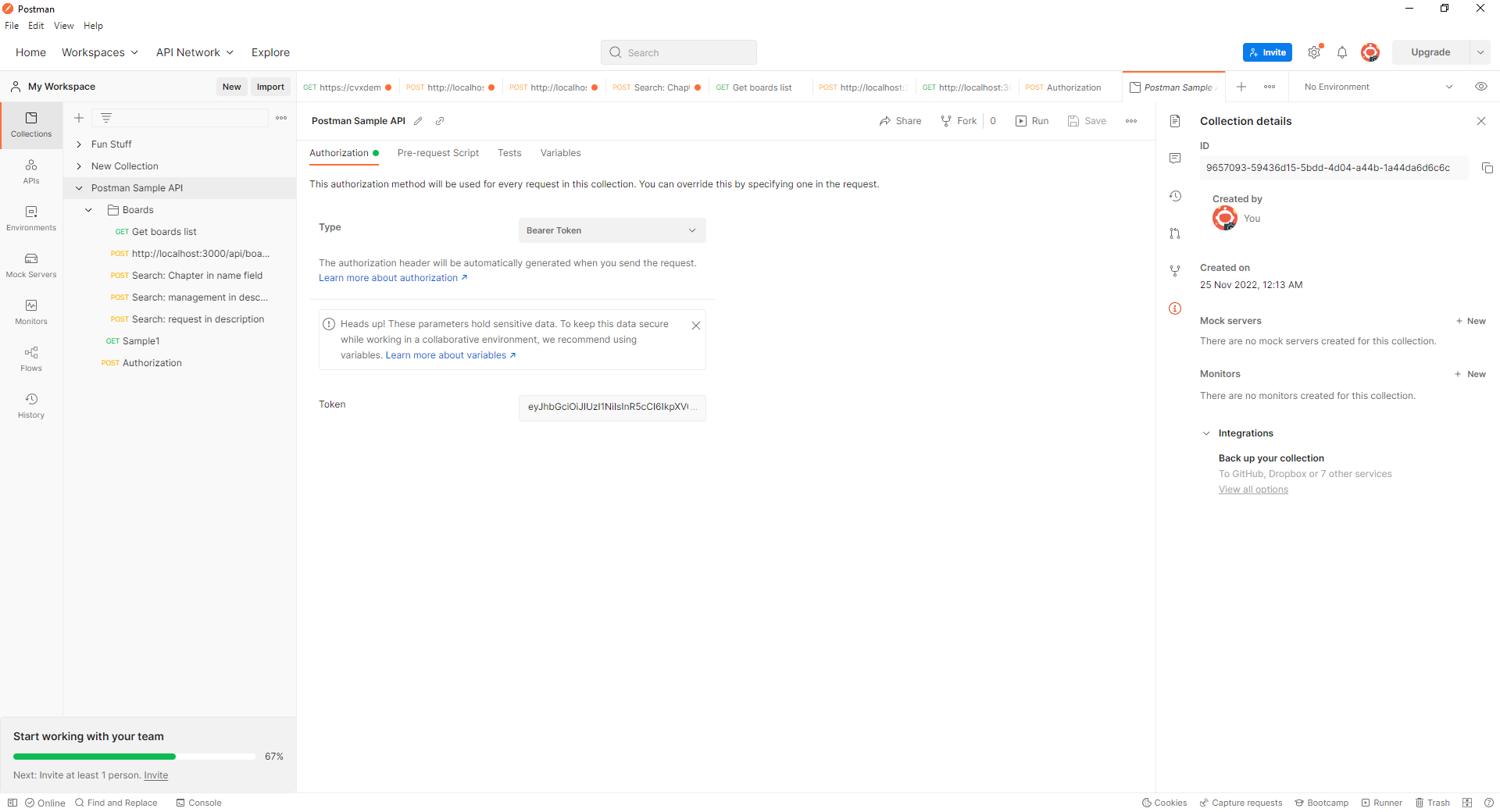Open user profile avatar in header
This screenshot has height=812, width=1500.
(x=1370, y=52)
